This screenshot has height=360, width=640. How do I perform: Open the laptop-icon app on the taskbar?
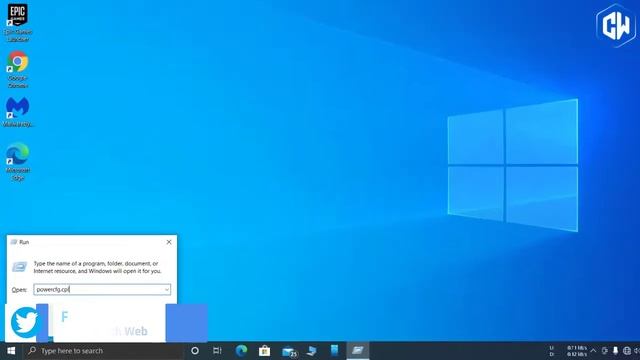(x=311, y=351)
